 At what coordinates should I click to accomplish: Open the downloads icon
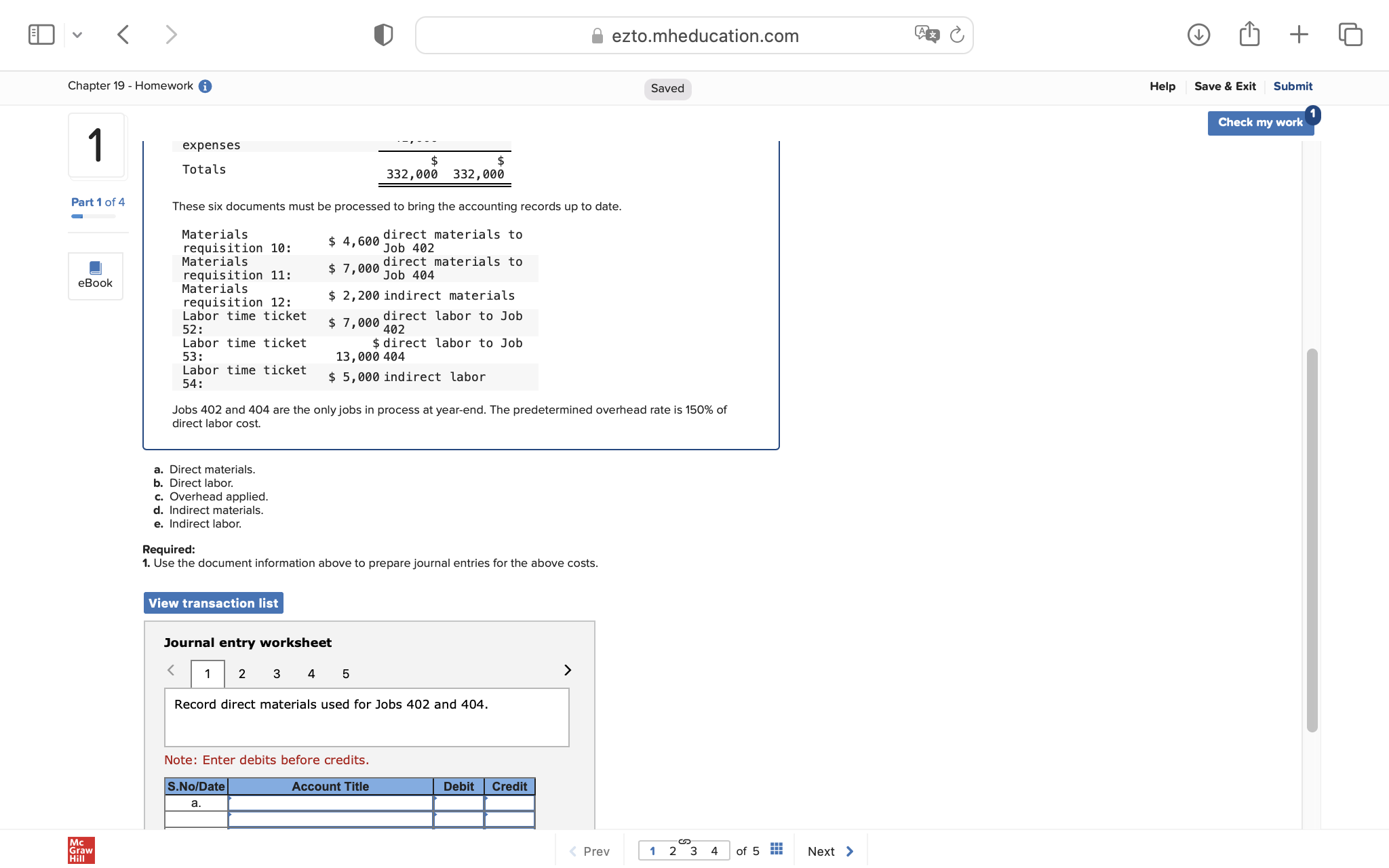1198,35
